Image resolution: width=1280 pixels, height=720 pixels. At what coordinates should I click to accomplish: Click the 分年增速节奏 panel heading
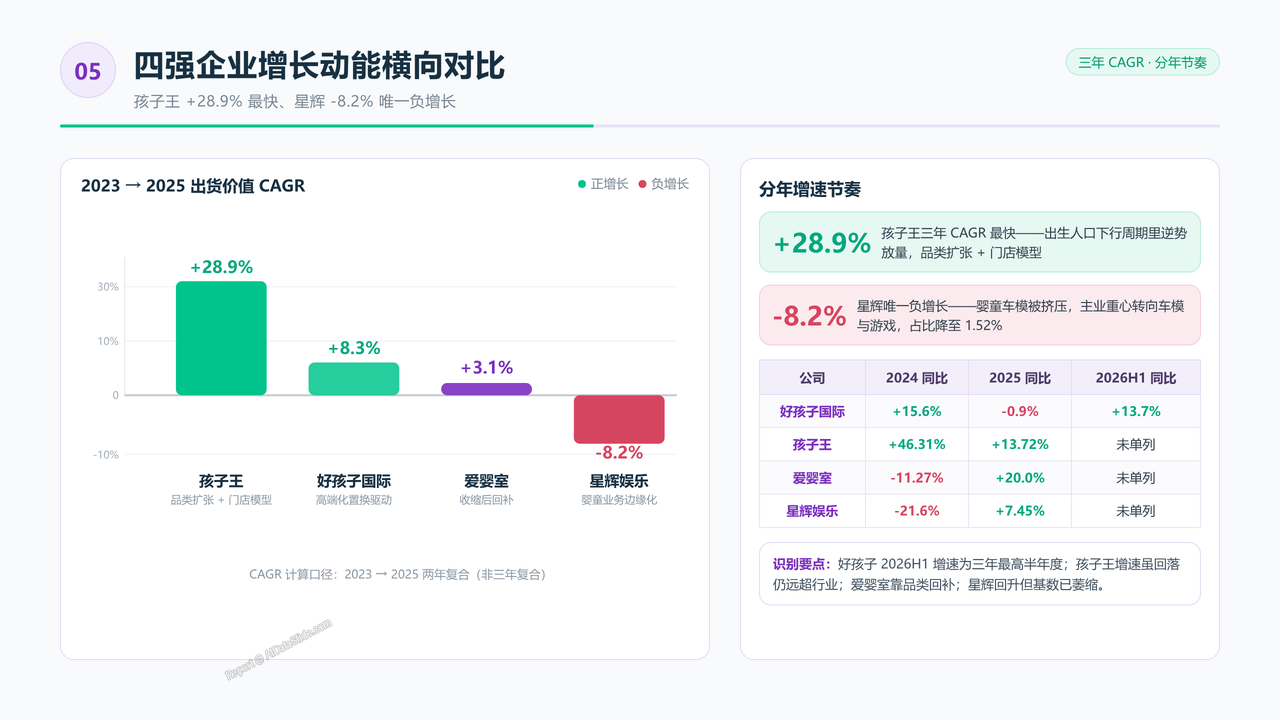coord(810,189)
